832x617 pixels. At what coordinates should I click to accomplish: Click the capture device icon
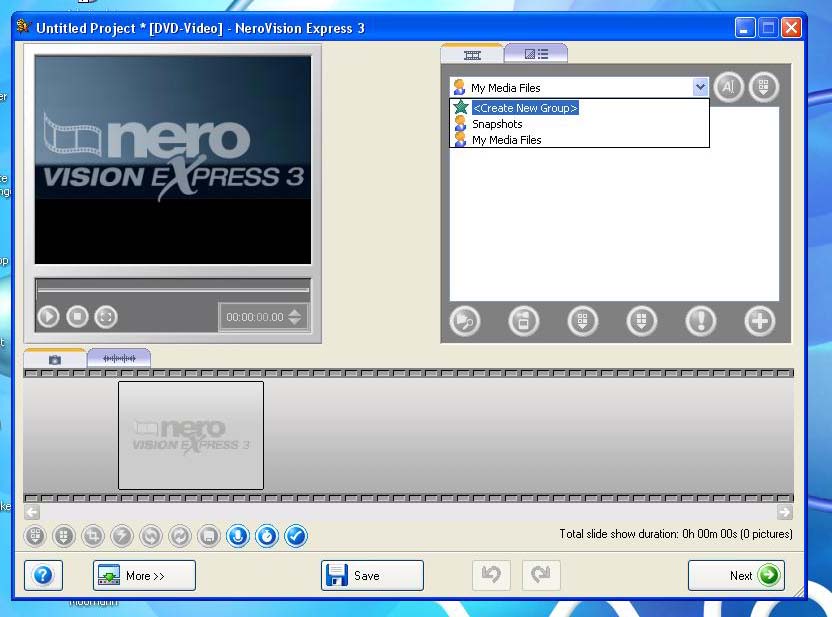(524, 321)
